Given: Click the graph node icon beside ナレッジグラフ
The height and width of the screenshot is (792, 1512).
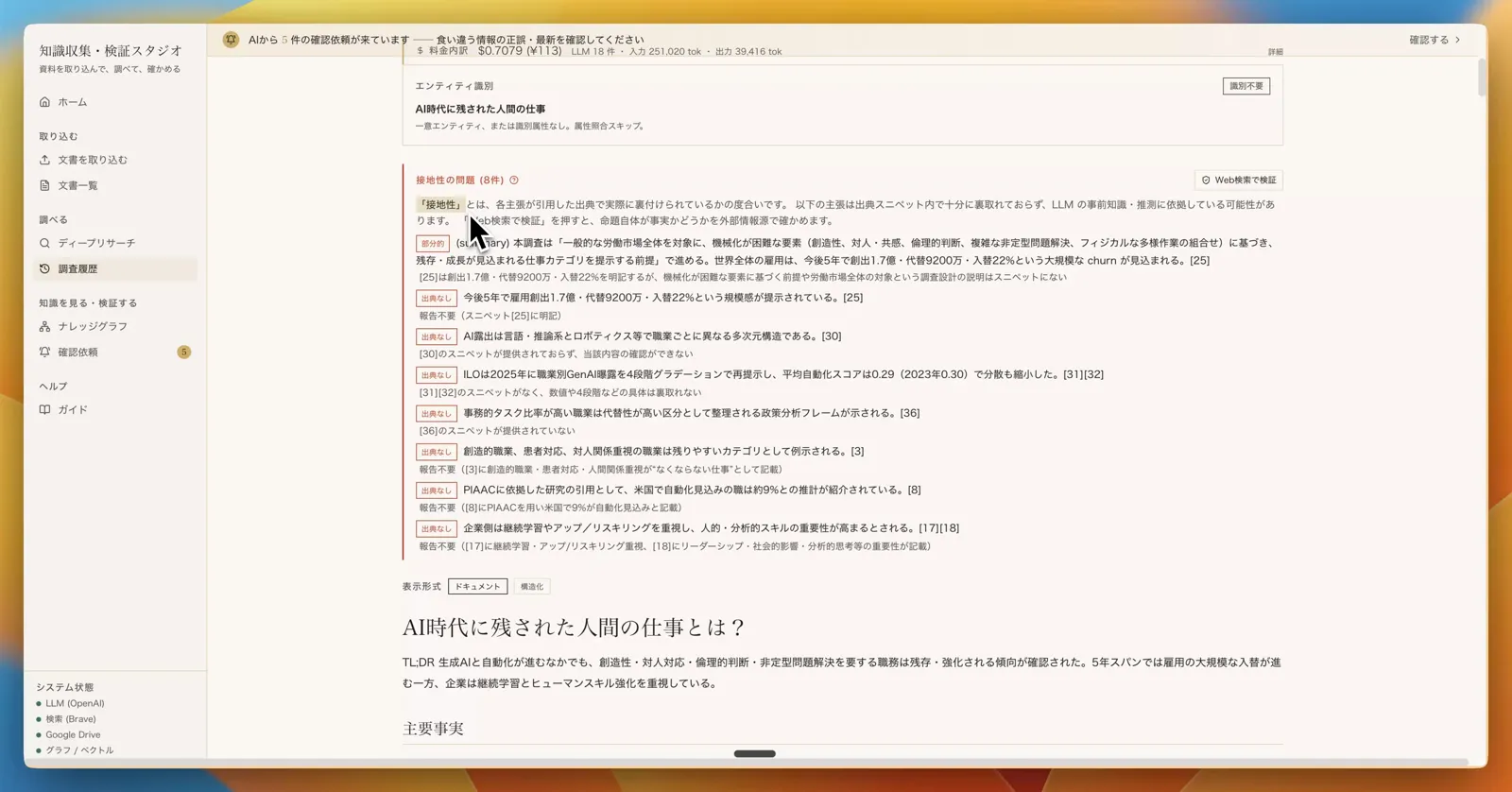Looking at the screenshot, I should [x=44, y=326].
